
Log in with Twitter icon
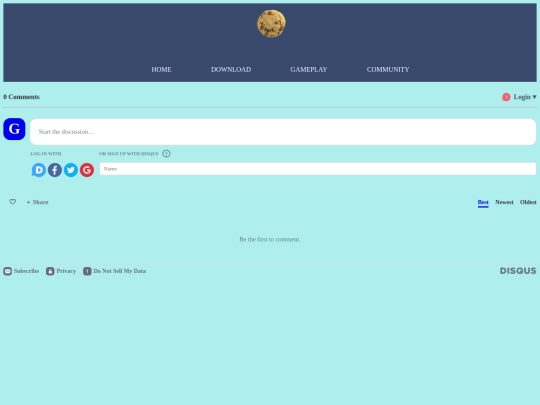tap(71, 170)
